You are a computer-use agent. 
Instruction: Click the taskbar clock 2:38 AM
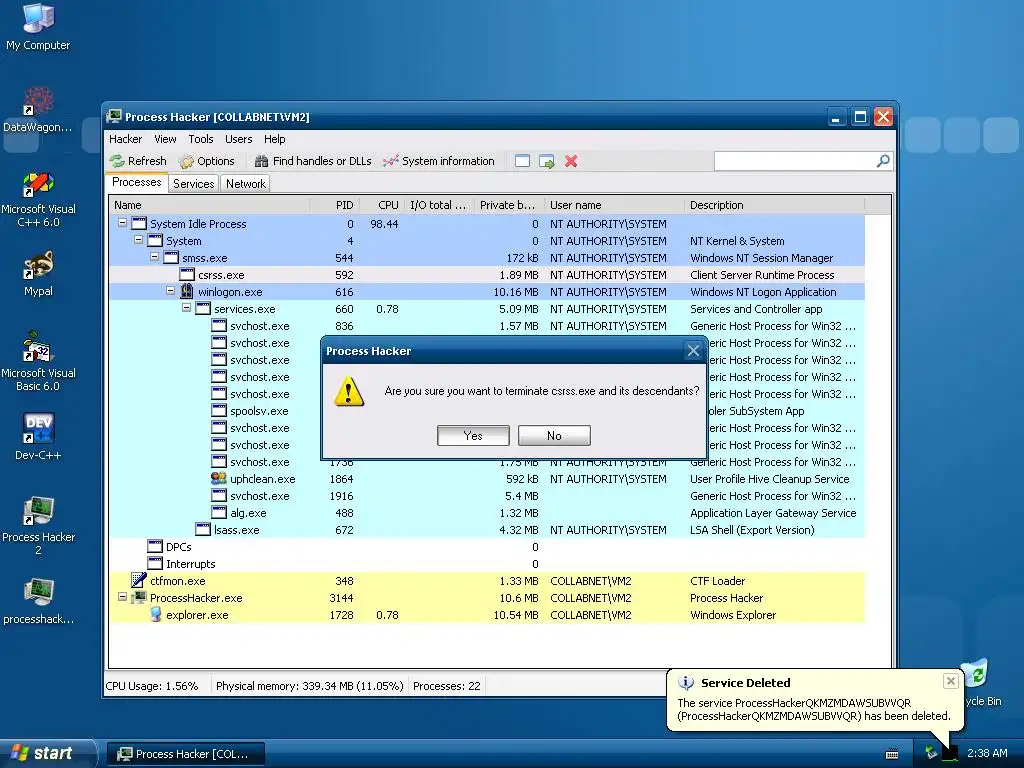tap(987, 753)
